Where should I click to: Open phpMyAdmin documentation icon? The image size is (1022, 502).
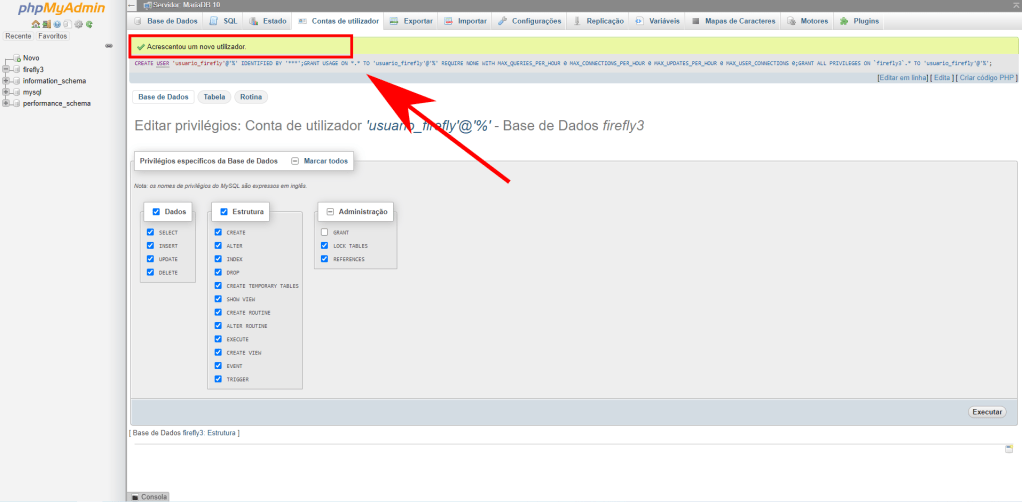(56, 24)
